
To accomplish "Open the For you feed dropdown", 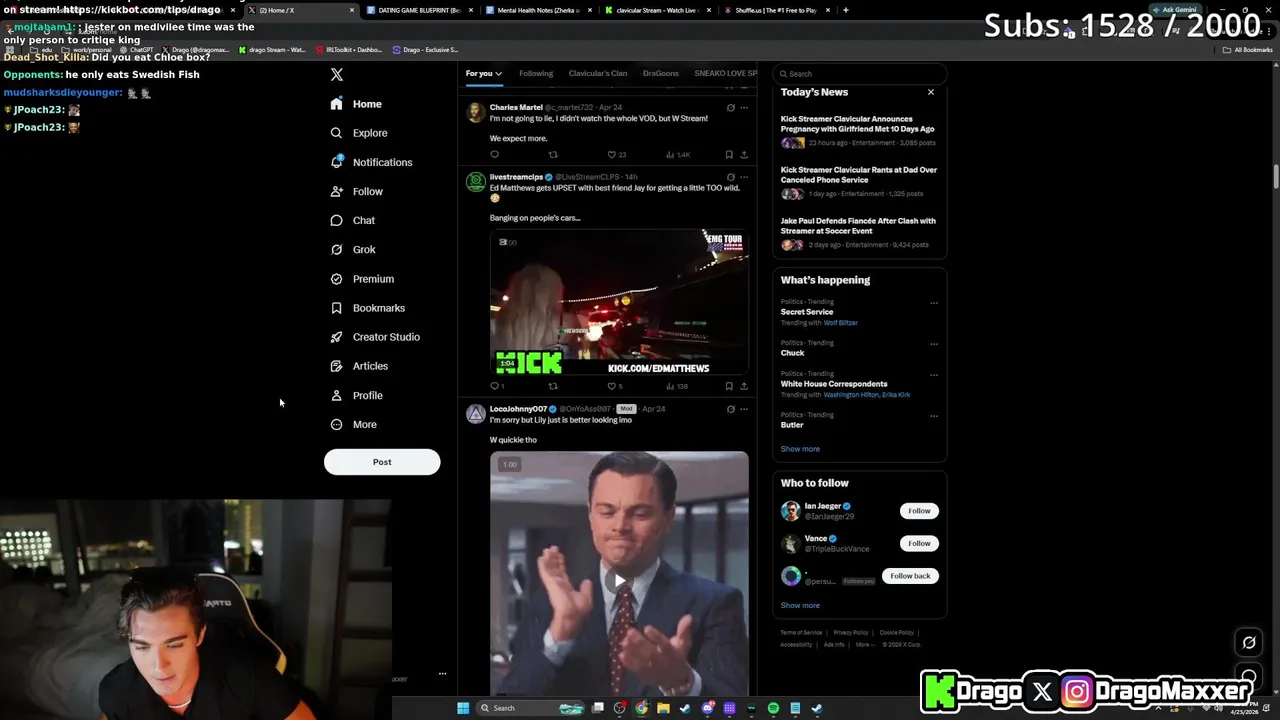I will 484,73.
